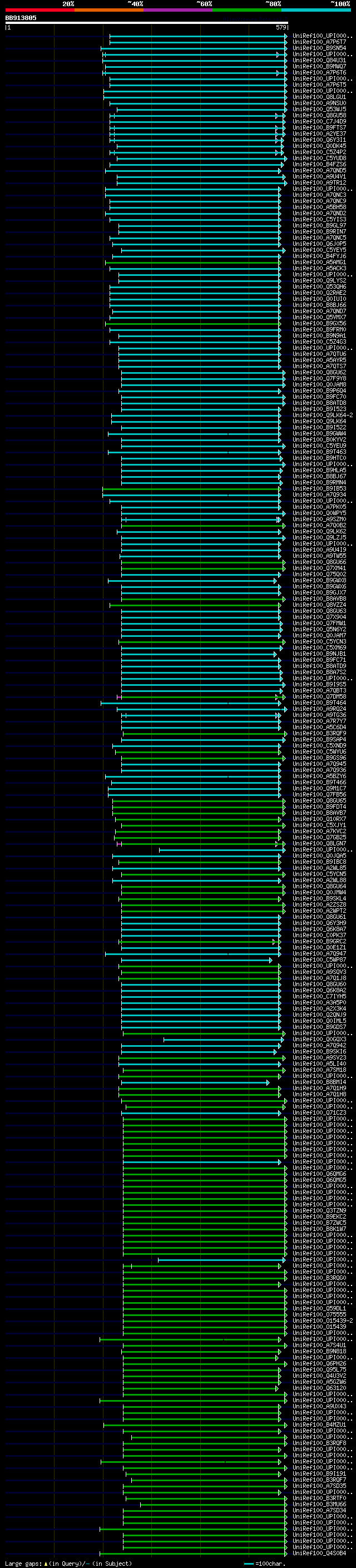Select UniRef100_Q6Y3I1 label
356x1568 pixels.
pyautogui.click(x=319, y=140)
